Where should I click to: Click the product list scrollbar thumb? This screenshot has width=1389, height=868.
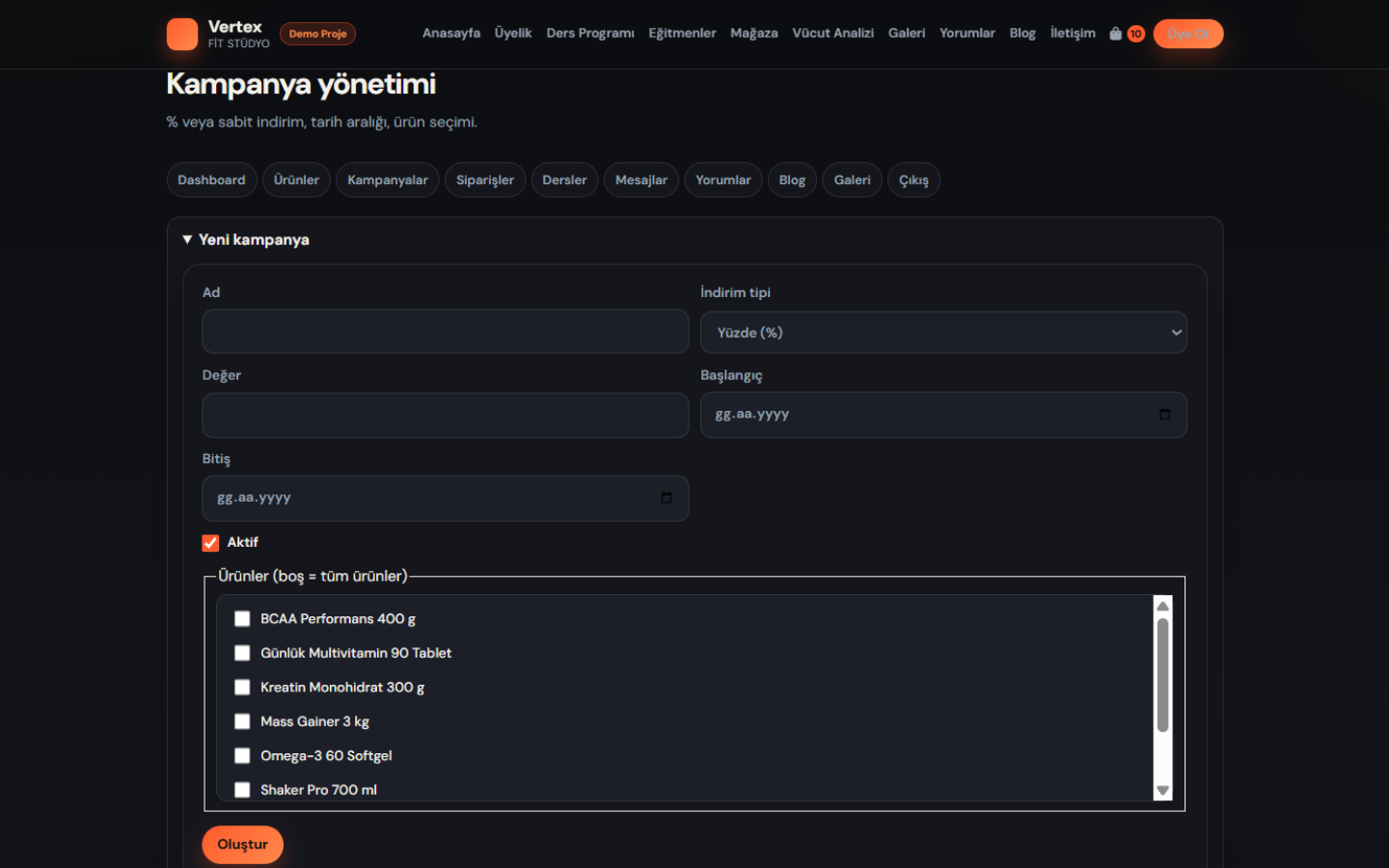click(1162, 675)
